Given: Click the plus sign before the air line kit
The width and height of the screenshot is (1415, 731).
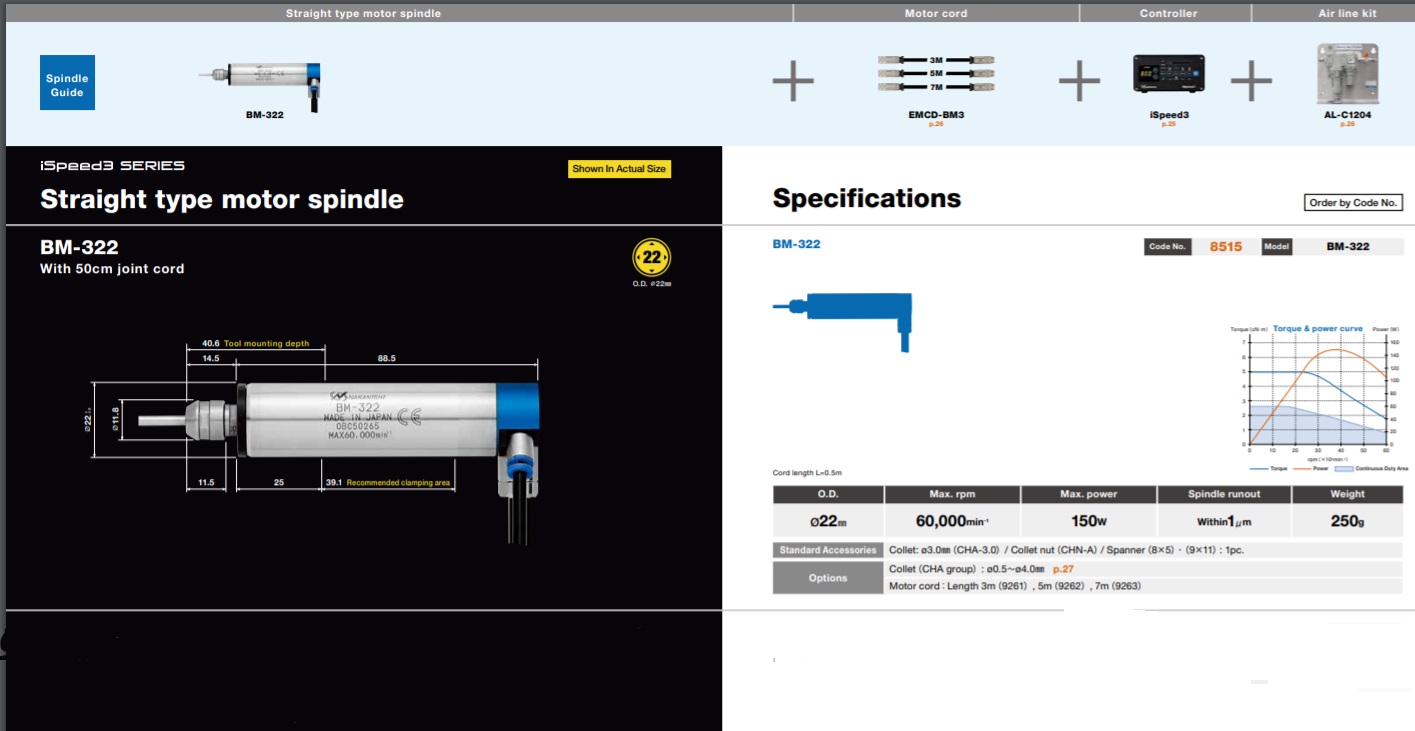Looking at the screenshot, I should pyautogui.click(x=1250, y=80).
